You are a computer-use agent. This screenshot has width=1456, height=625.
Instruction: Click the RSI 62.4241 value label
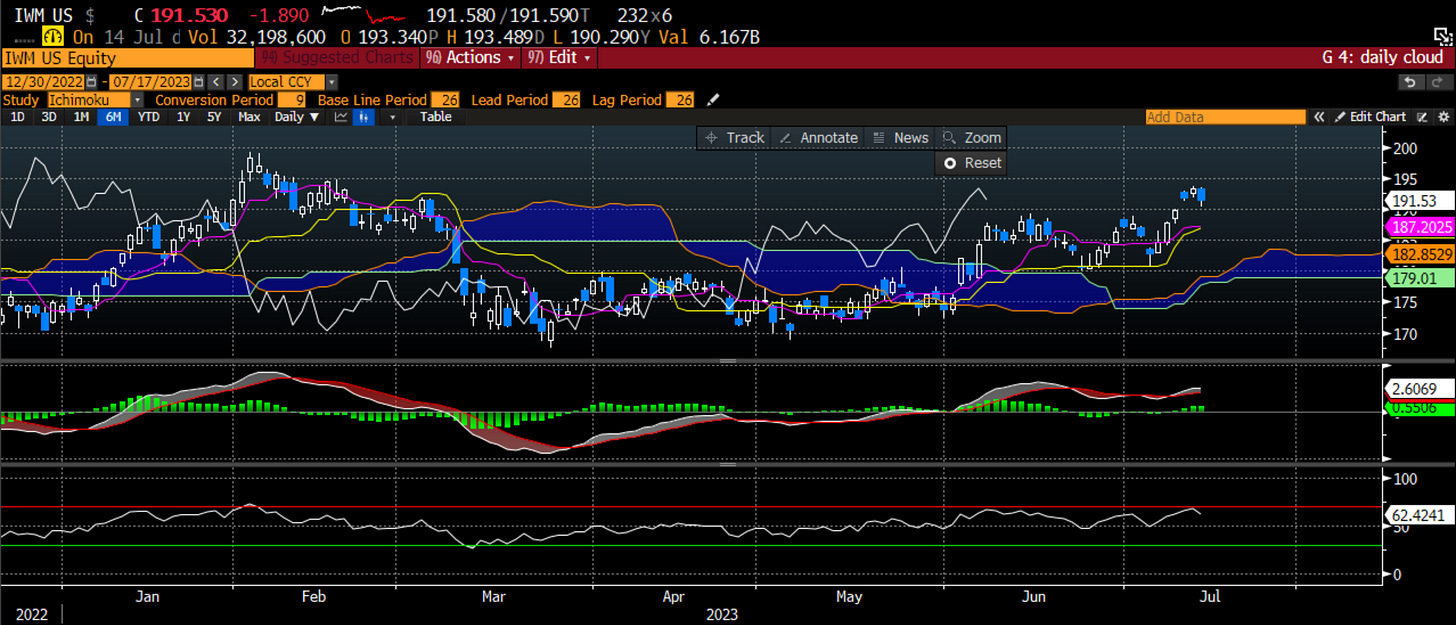[x=1418, y=516]
